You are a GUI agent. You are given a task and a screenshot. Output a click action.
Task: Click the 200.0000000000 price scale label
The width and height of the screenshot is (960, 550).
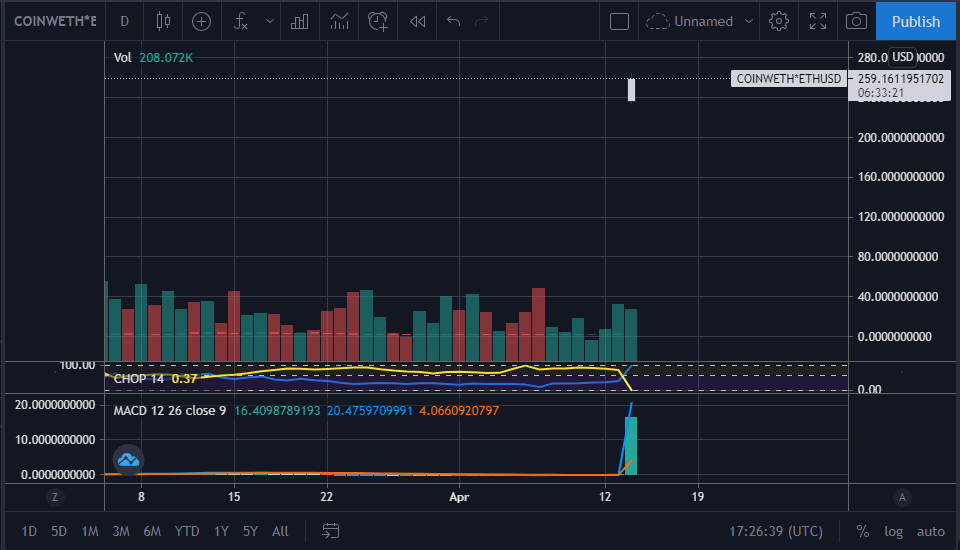coord(901,137)
